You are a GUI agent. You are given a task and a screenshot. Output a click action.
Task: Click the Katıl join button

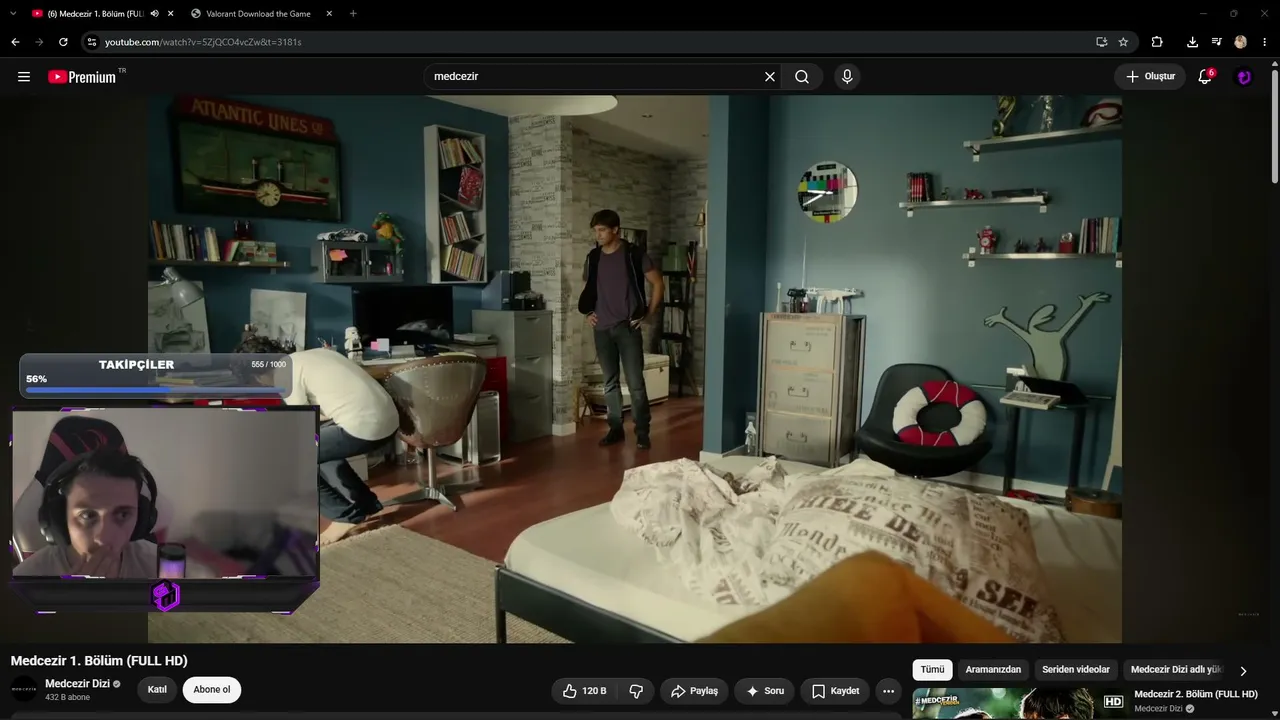click(x=157, y=690)
